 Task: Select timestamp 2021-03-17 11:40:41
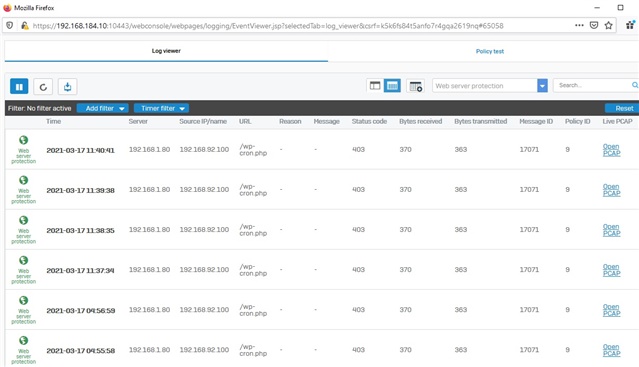pyautogui.click(x=80, y=150)
